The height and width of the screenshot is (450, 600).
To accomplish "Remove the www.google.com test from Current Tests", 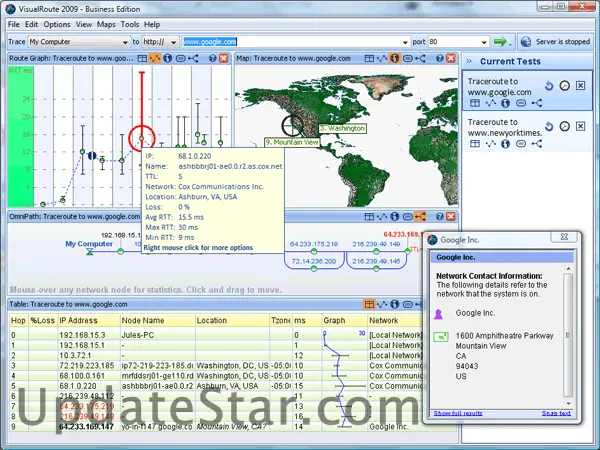I will pos(580,86).
